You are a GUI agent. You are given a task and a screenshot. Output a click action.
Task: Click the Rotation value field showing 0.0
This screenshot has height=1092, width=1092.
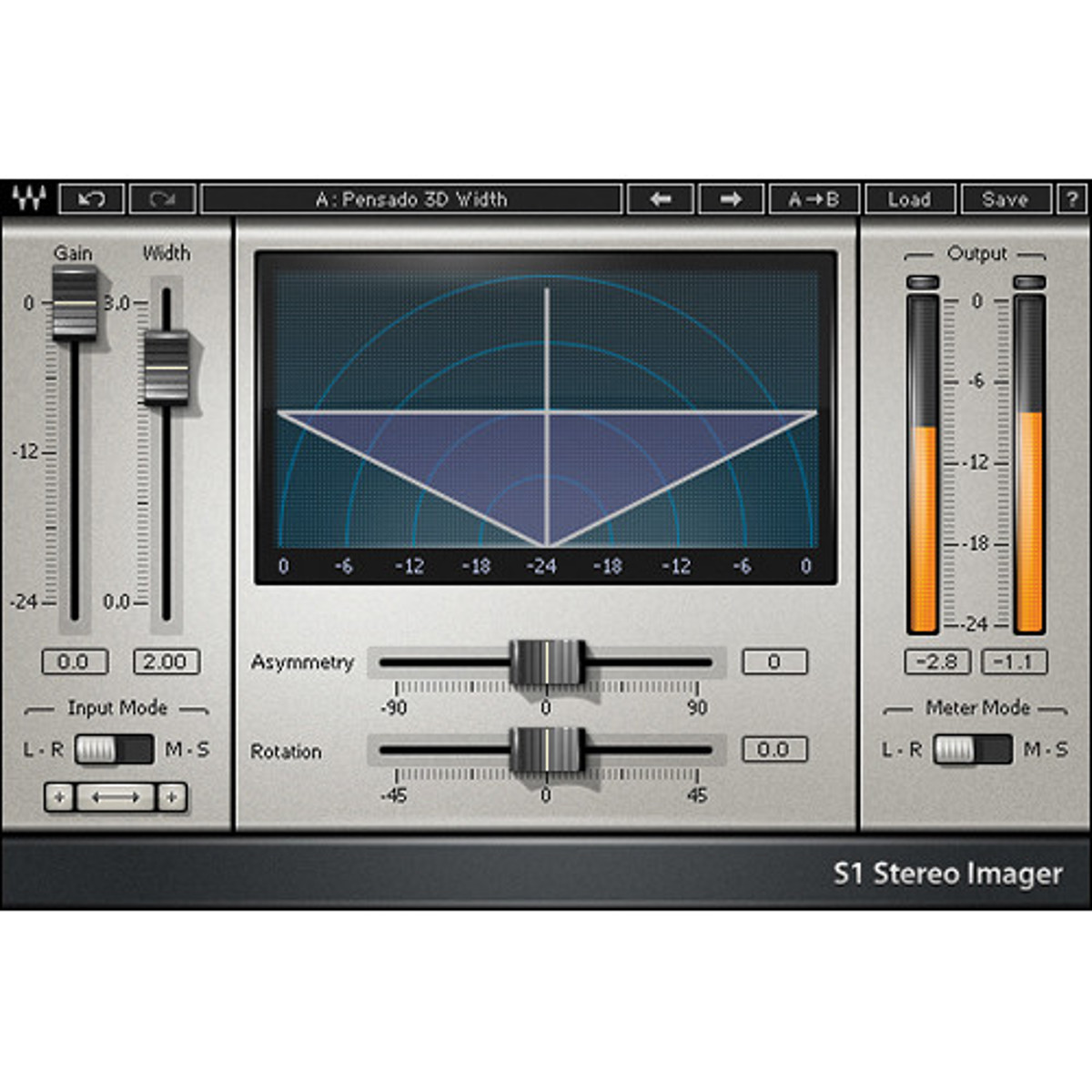click(x=774, y=749)
